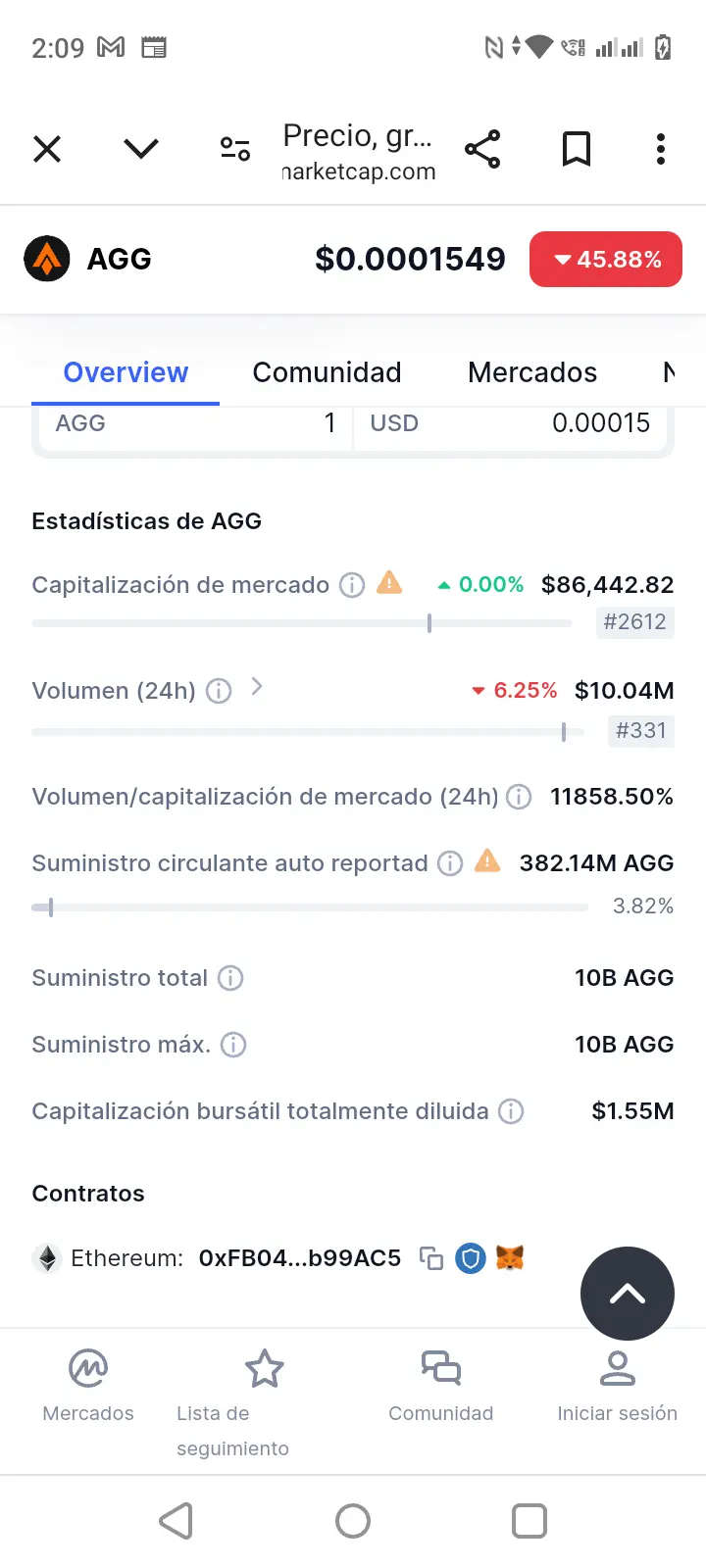Screen dimensions: 706x1568
Task: Bookmark this page with the bookmark icon
Action: [x=577, y=149]
